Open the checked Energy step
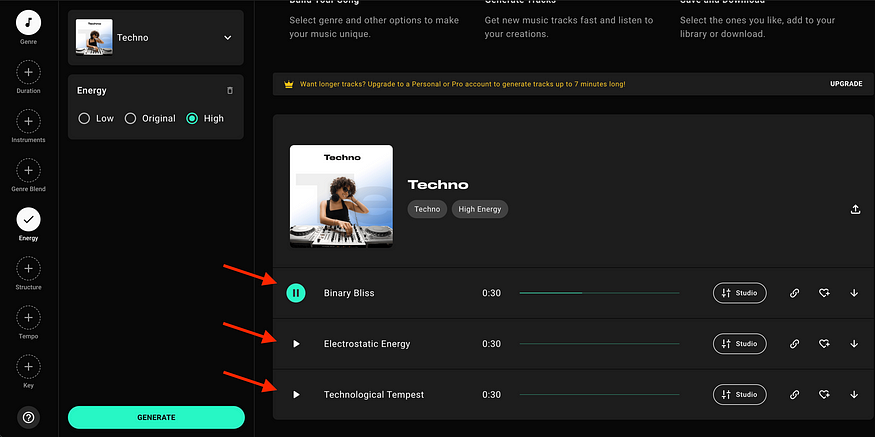The image size is (875, 437). coord(28,219)
